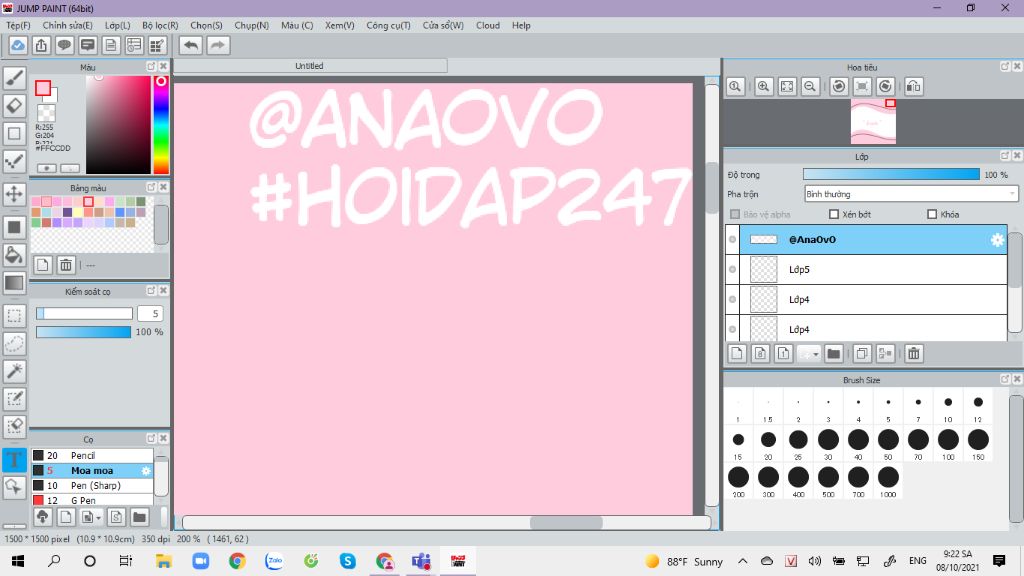Click the speech bubble icon in toolbar

coord(64,45)
